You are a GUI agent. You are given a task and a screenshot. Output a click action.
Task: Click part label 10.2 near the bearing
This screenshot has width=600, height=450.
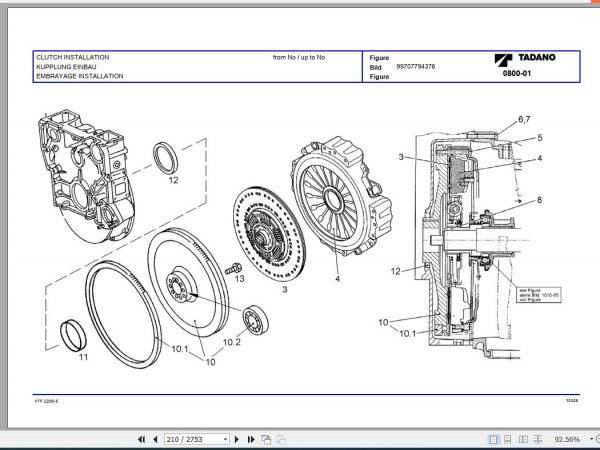coord(232,342)
